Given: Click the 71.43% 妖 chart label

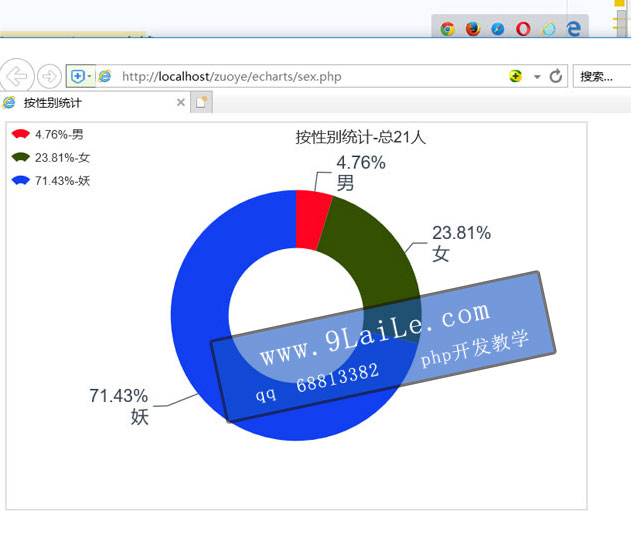Looking at the screenshot, I should (x=119, y=406).
